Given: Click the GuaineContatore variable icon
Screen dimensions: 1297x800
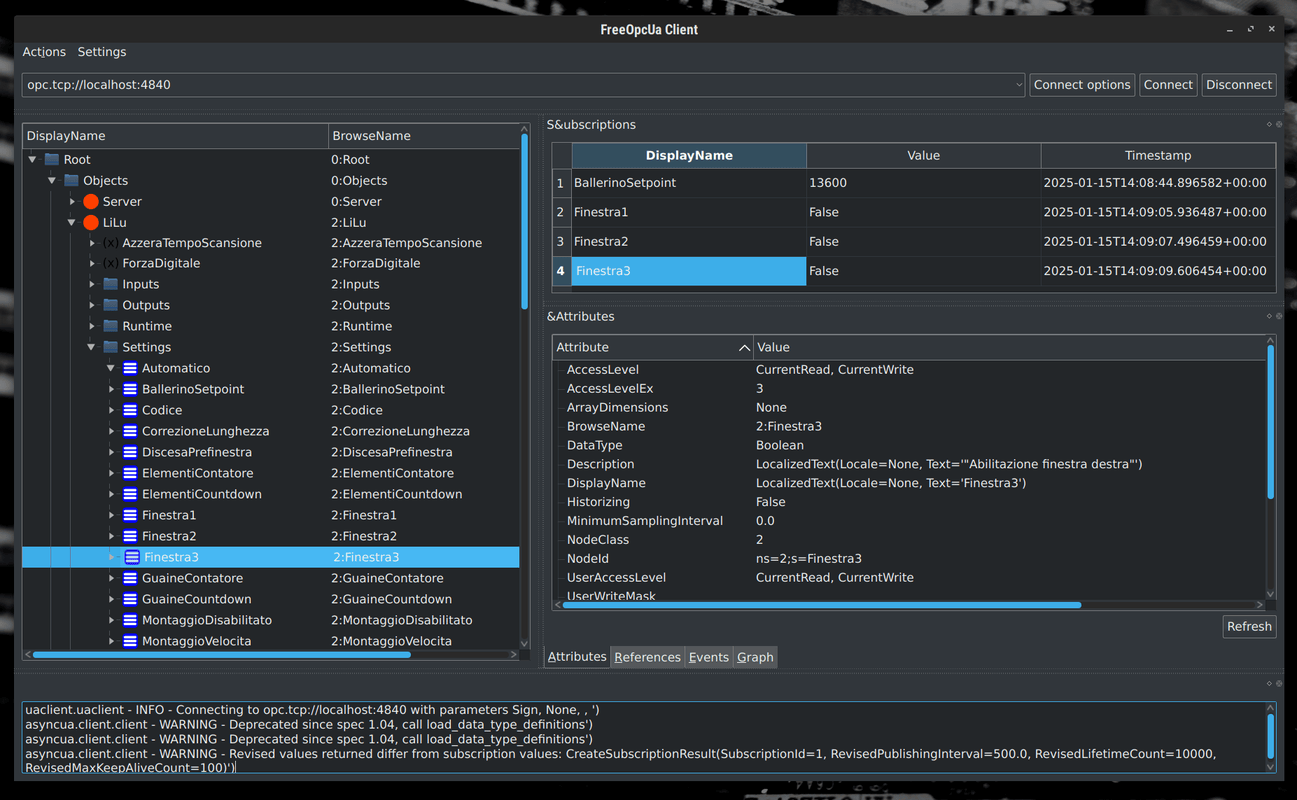Looking at the screenshot, I should [130, 579].
